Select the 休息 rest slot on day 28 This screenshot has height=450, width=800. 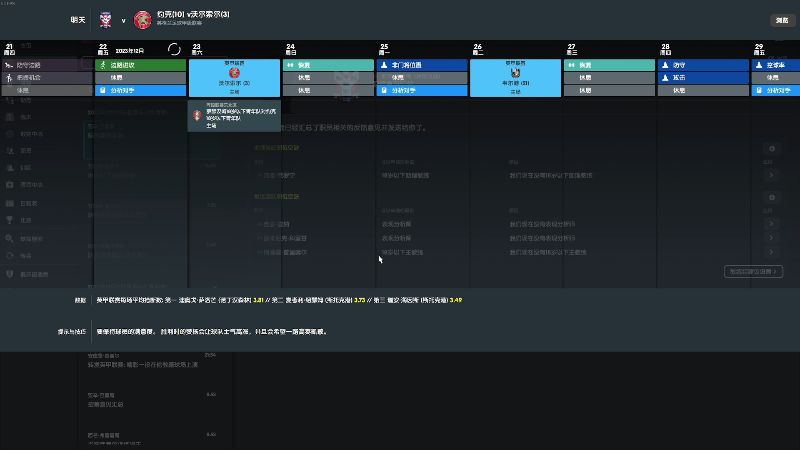(703, 90)
